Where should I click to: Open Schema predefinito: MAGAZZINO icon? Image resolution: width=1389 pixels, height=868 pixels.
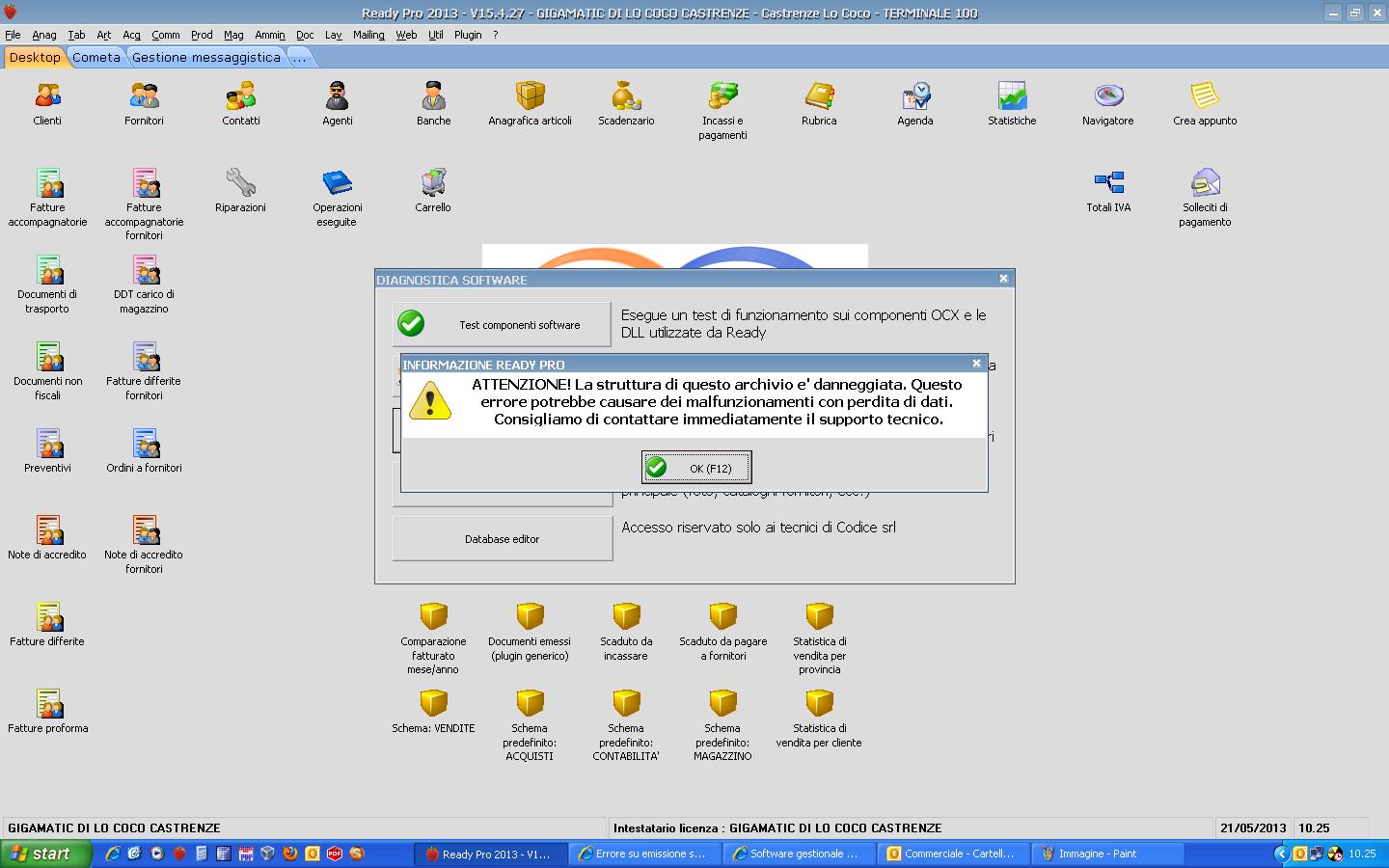point(722,704)
